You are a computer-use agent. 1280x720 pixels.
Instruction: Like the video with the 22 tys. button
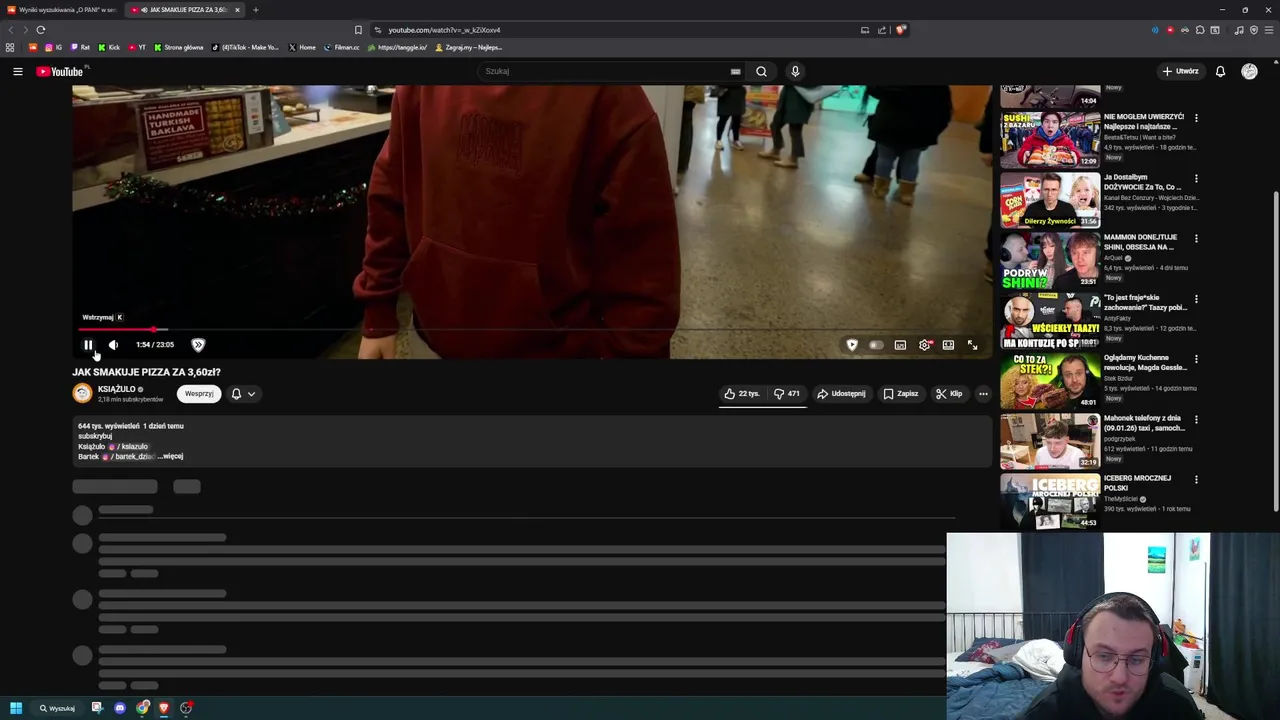click(742, 394)
